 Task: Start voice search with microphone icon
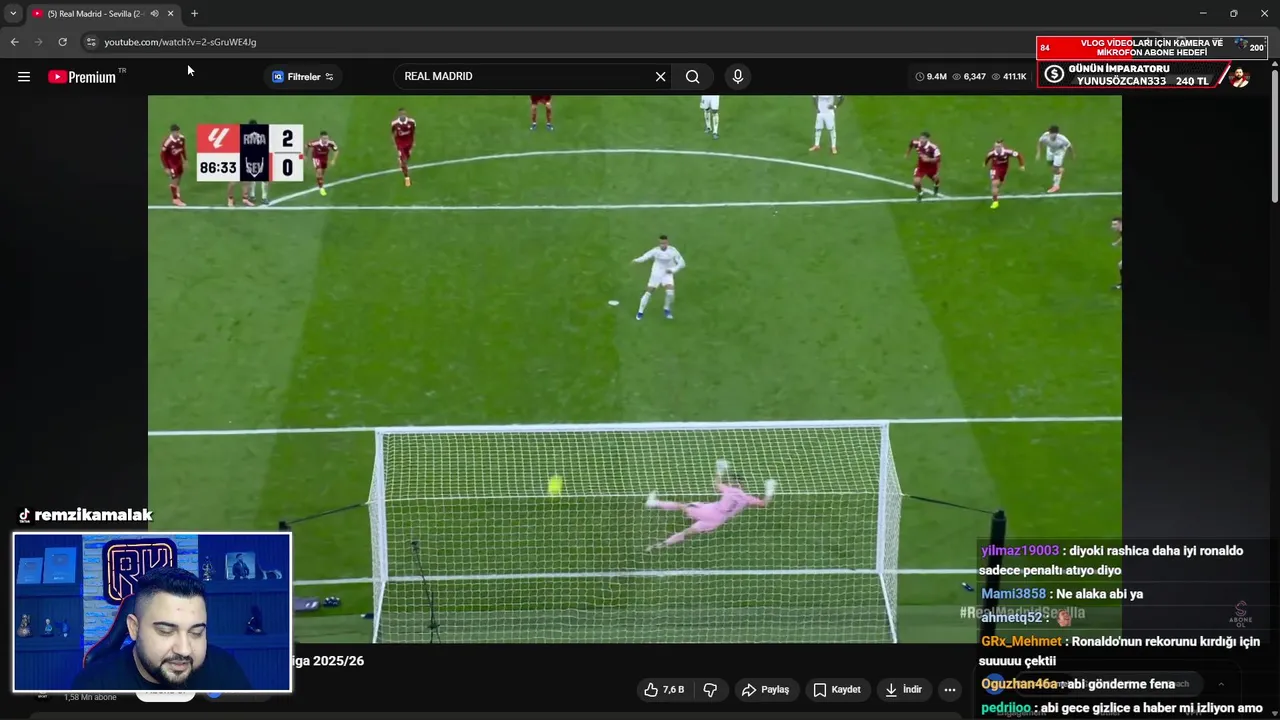pyautogui.click(x=737, y=77)
